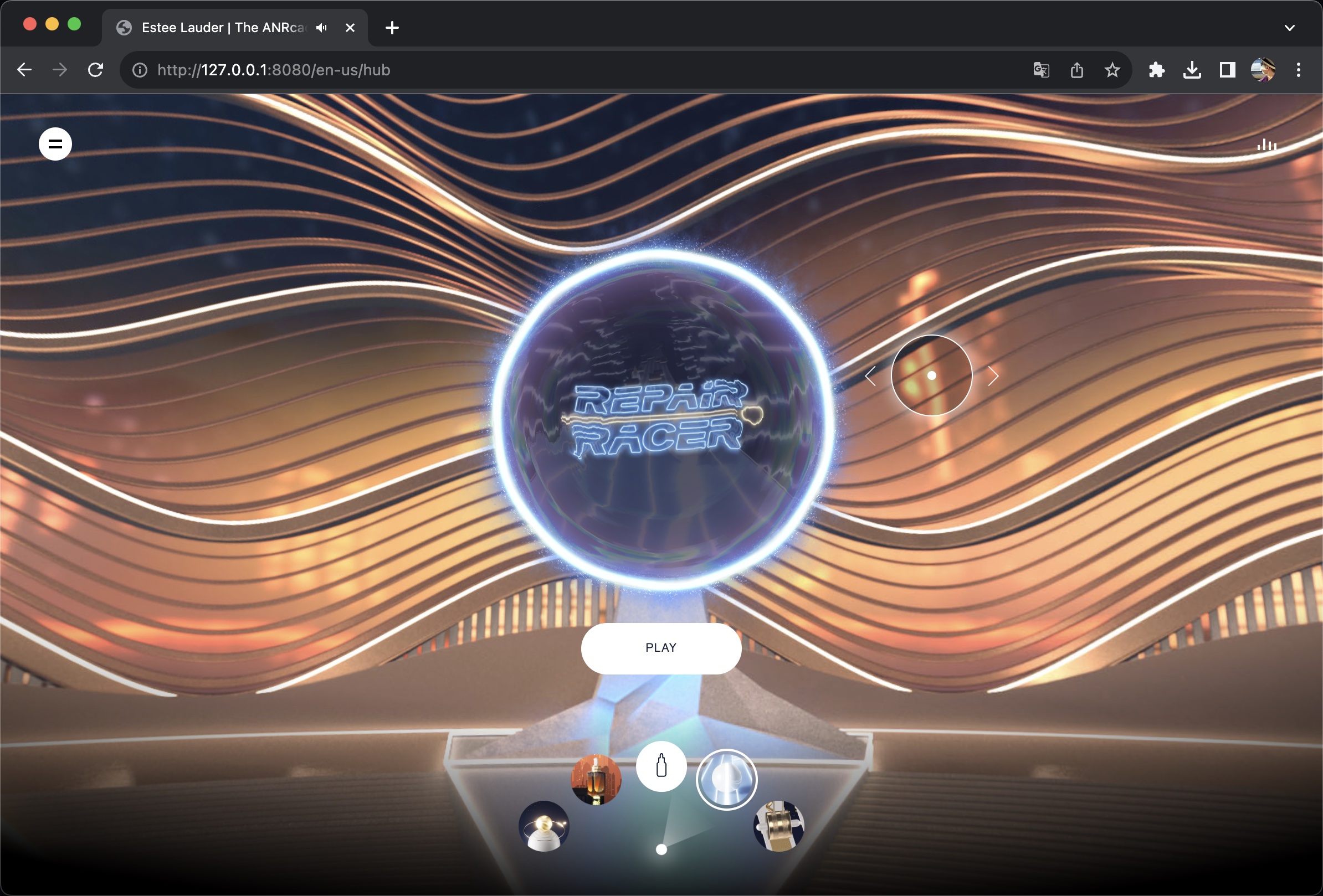Click the white bottle icon
The height and width of the screenshot is (896, 1323).
[661, 766]
